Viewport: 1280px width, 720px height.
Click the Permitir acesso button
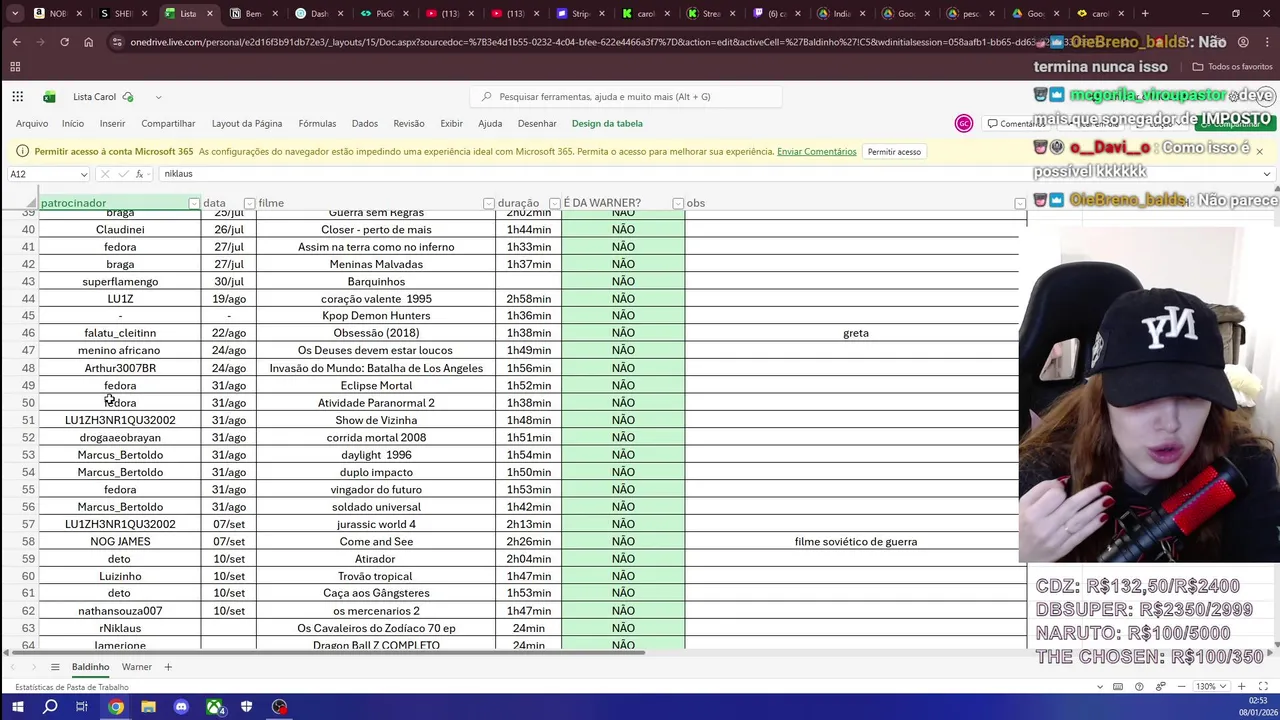(x=894, y=152)
